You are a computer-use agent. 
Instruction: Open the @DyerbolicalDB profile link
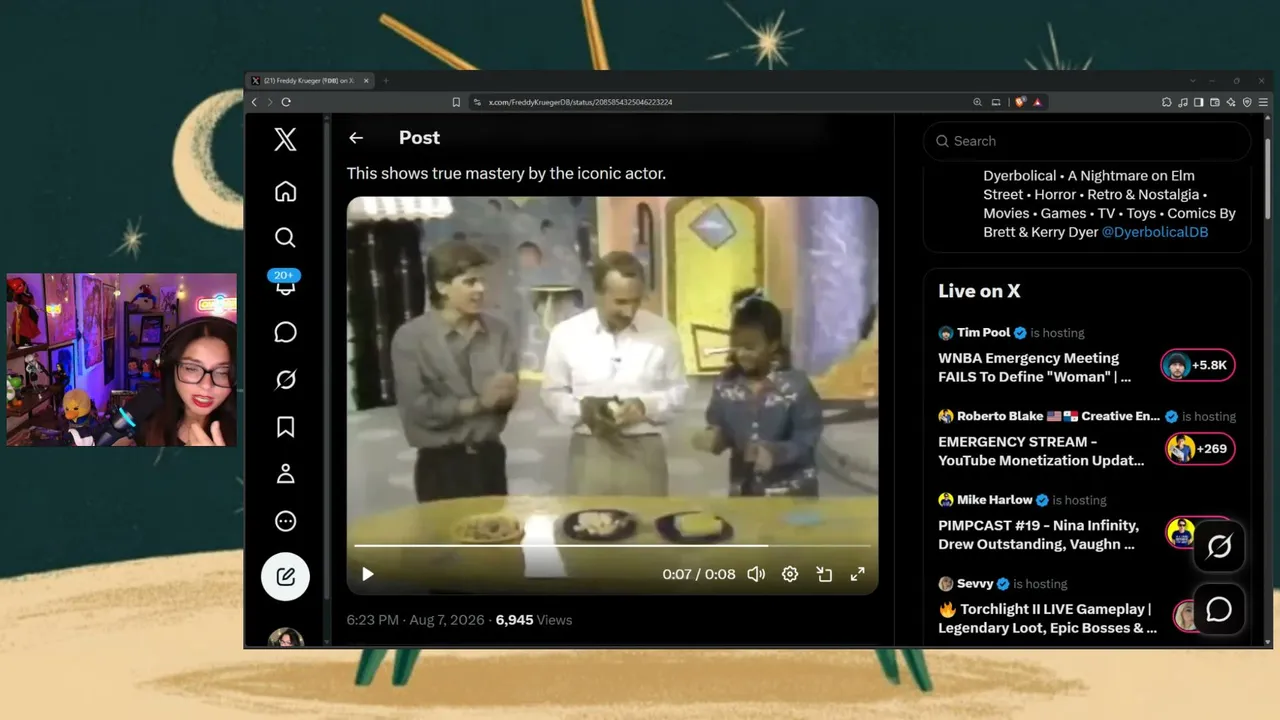click(x=1154, y=232)
